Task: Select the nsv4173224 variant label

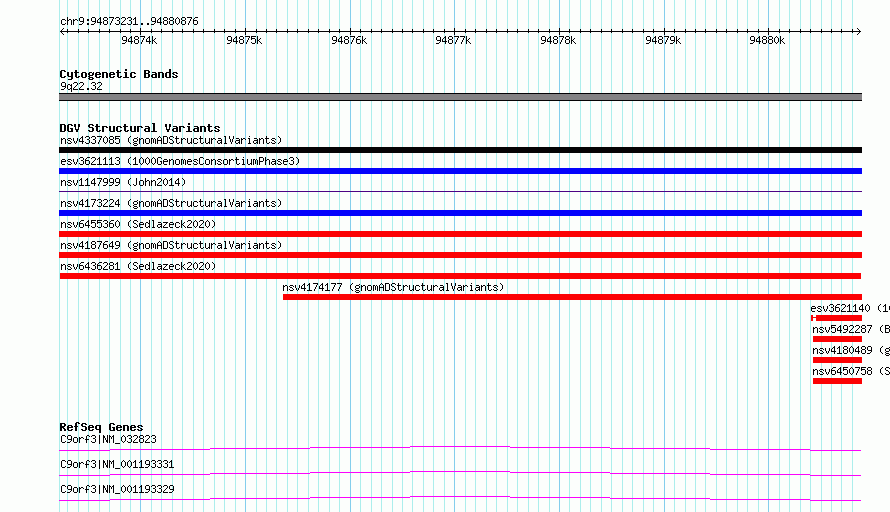Action: [171, 203]
